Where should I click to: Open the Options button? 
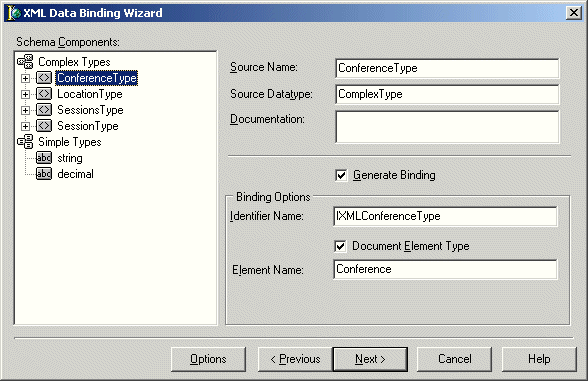208,359
